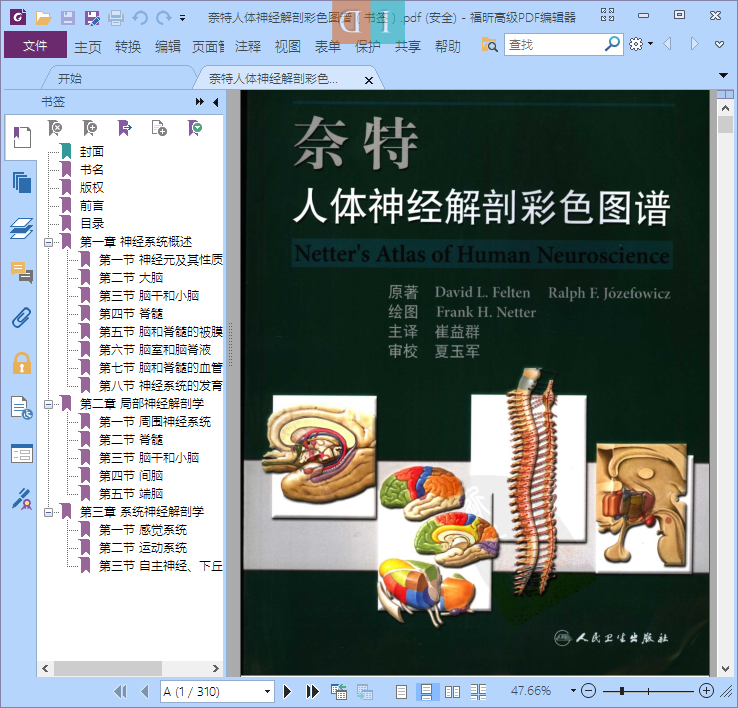
Task: Expand the bookmark panel wider
Action: [200, 102]
